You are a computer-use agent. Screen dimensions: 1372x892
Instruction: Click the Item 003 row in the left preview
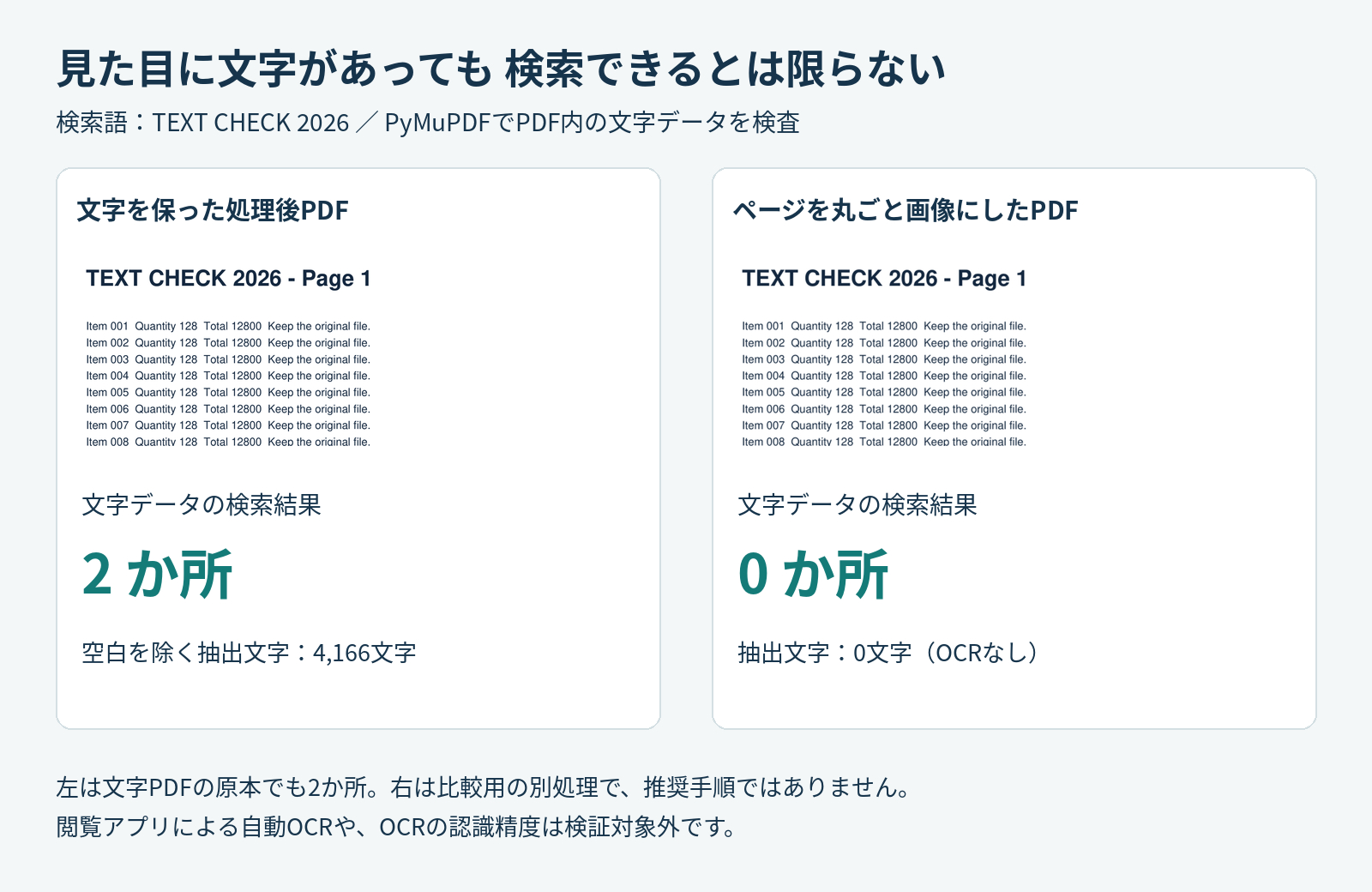point(228,359)
